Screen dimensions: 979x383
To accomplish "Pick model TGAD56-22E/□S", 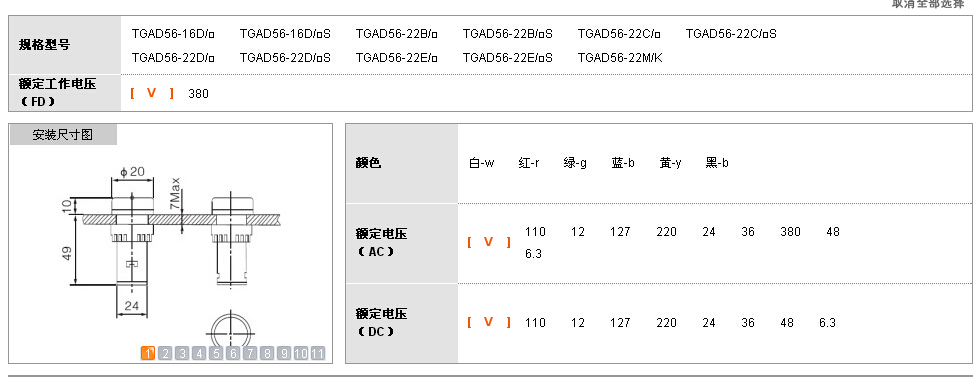I will (x=508, y=58).
